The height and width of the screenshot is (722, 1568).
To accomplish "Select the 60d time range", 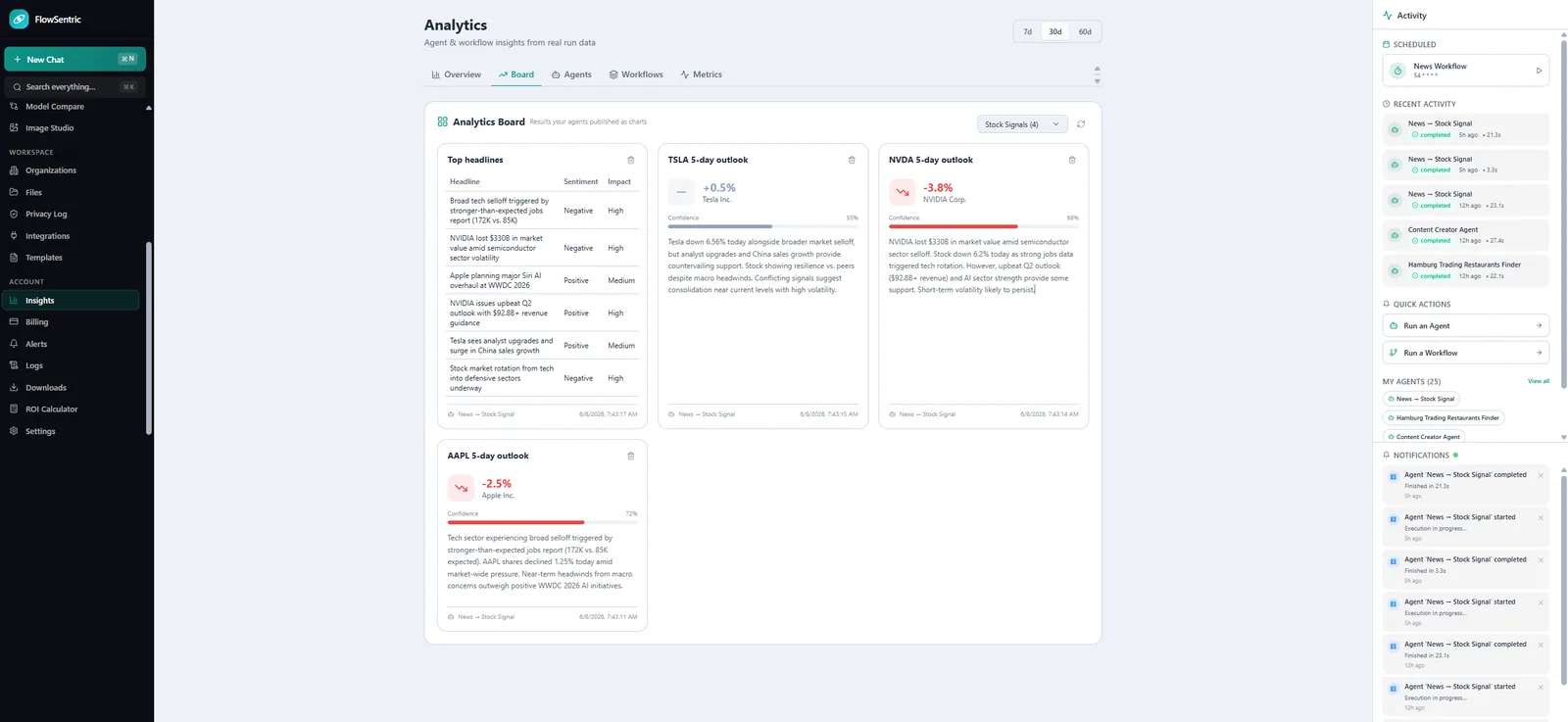I will click(1085, 31).
